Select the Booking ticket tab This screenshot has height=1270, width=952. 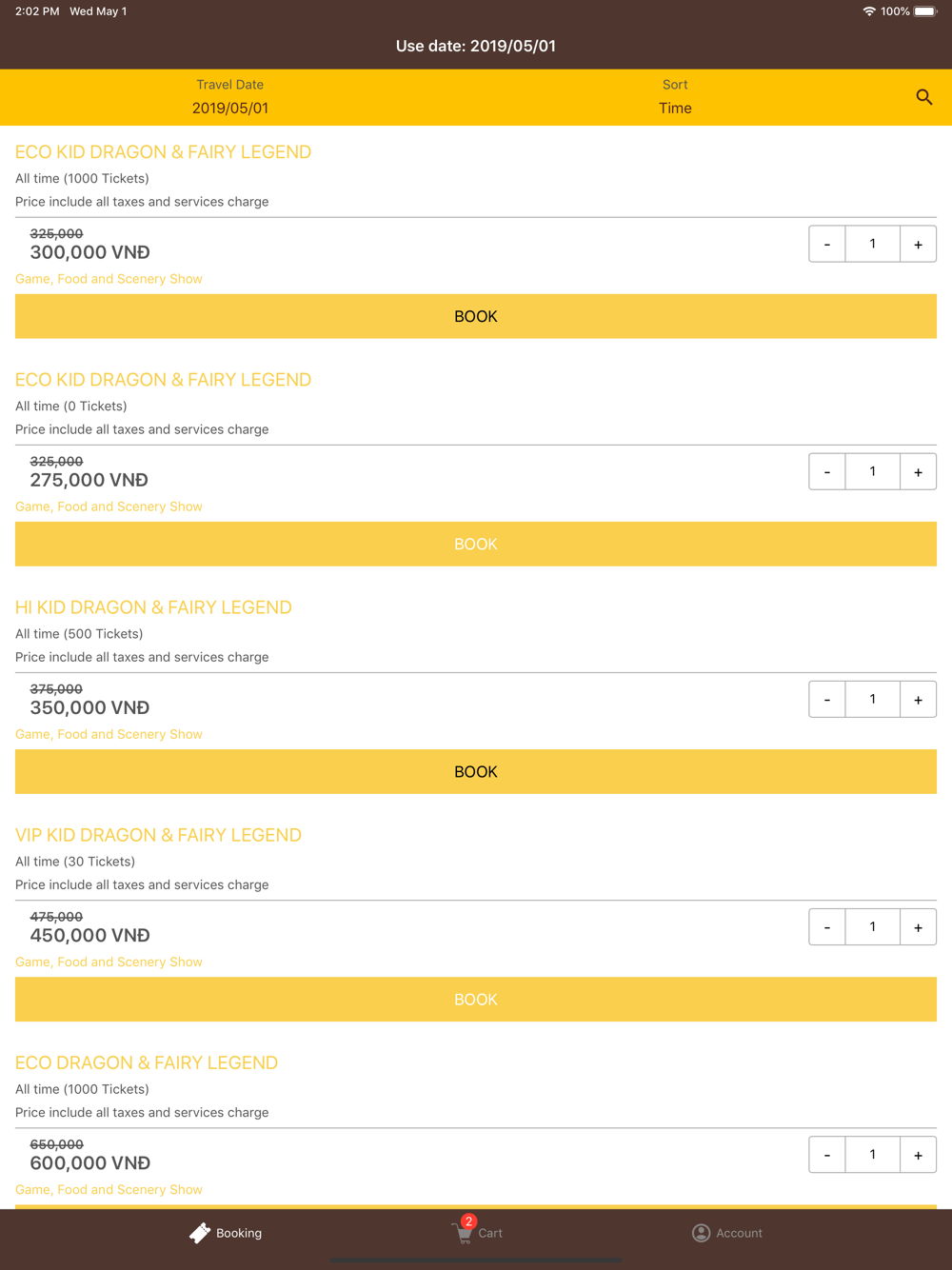(226, 1233)
